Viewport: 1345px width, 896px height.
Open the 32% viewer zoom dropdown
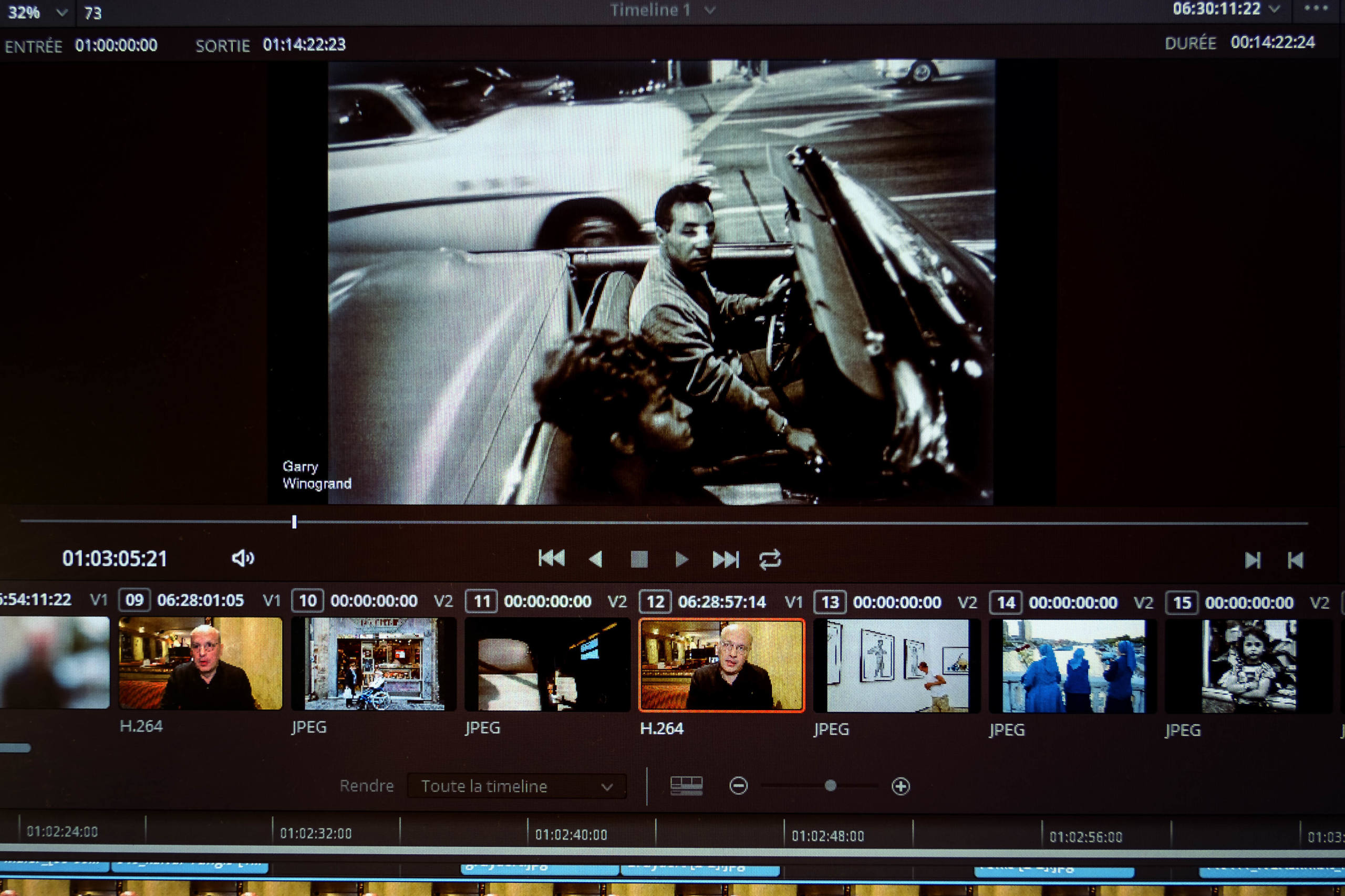click(37, 13)
